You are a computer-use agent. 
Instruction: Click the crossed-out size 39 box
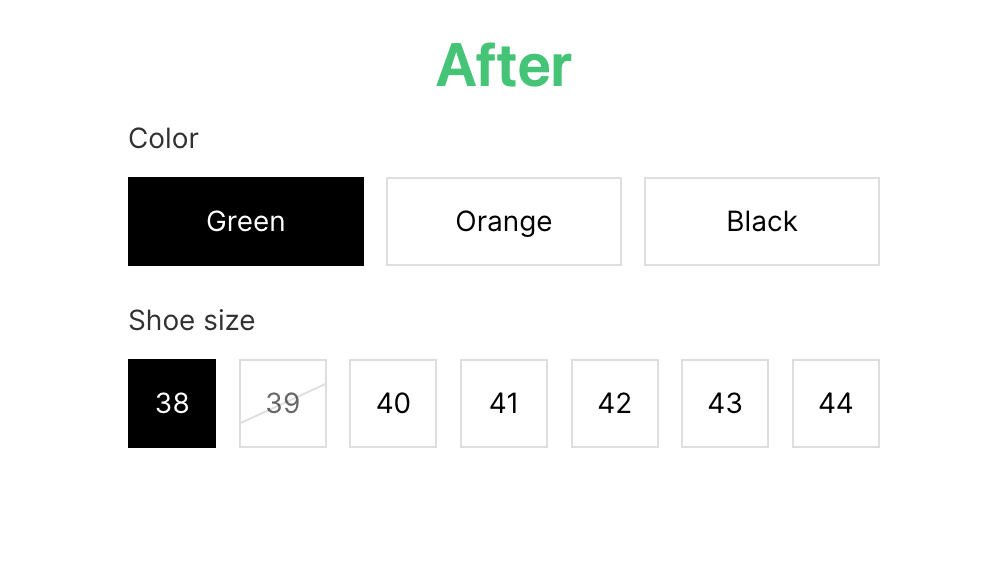283,403
